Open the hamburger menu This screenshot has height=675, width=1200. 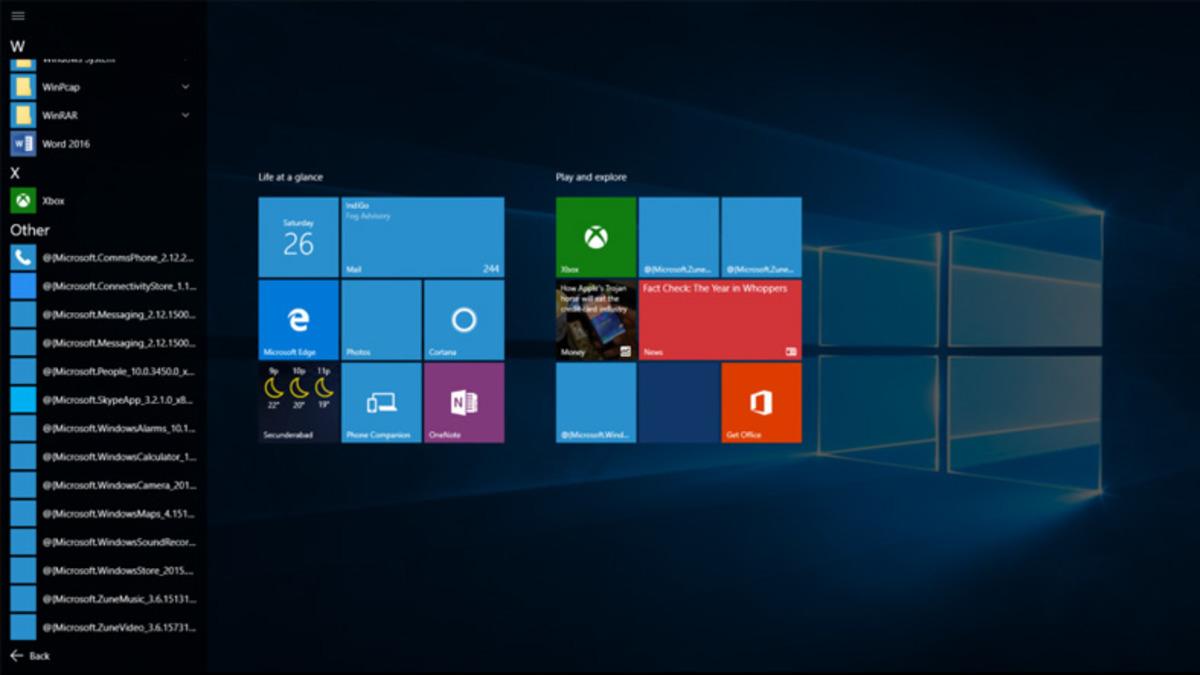pyautogui.click(x=16, y=16)
